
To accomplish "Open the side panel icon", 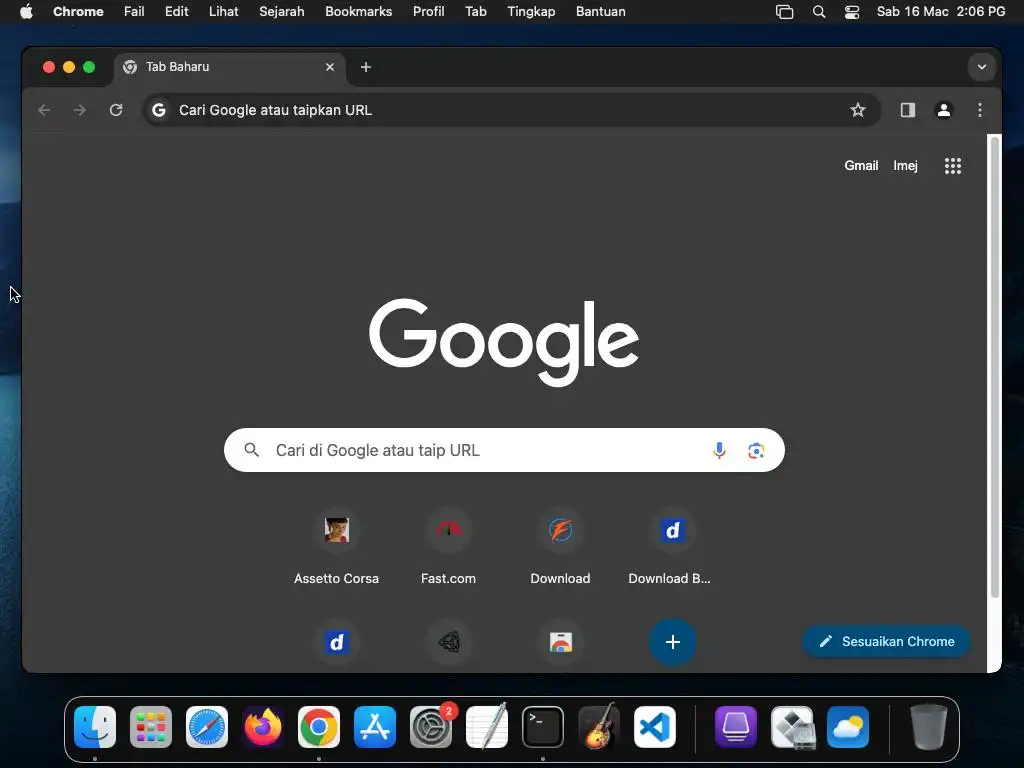I will 908,110.
